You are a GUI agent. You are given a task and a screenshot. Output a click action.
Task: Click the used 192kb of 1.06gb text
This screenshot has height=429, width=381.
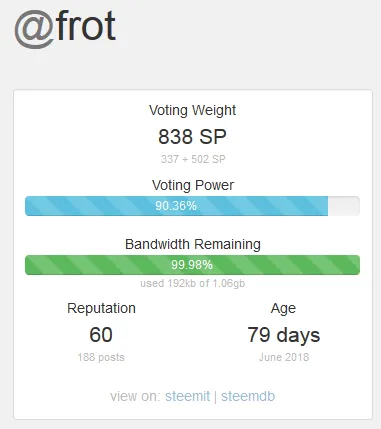pyautogui.click(x=192, y=283)
